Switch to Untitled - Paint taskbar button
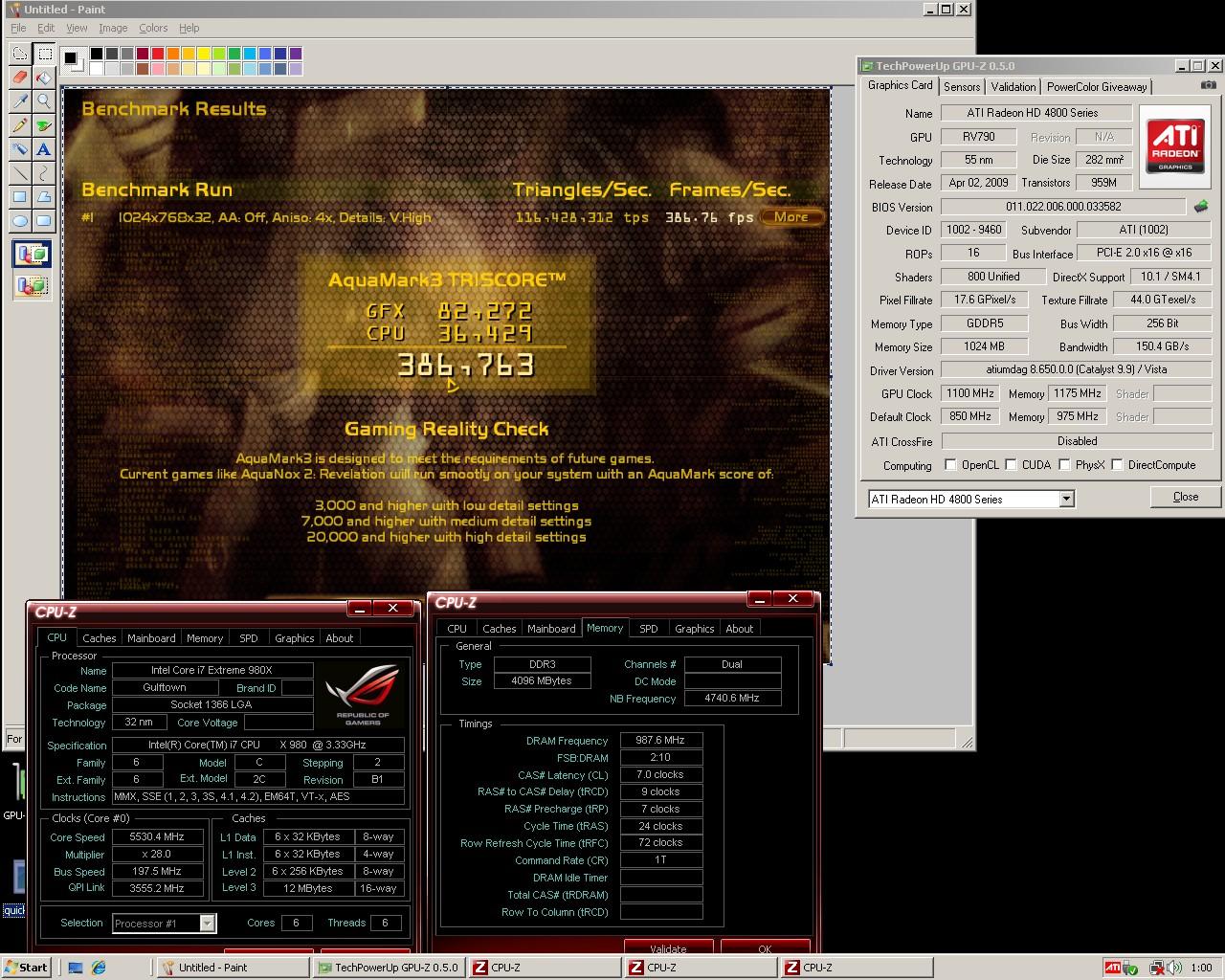 (x=233, y=968)
